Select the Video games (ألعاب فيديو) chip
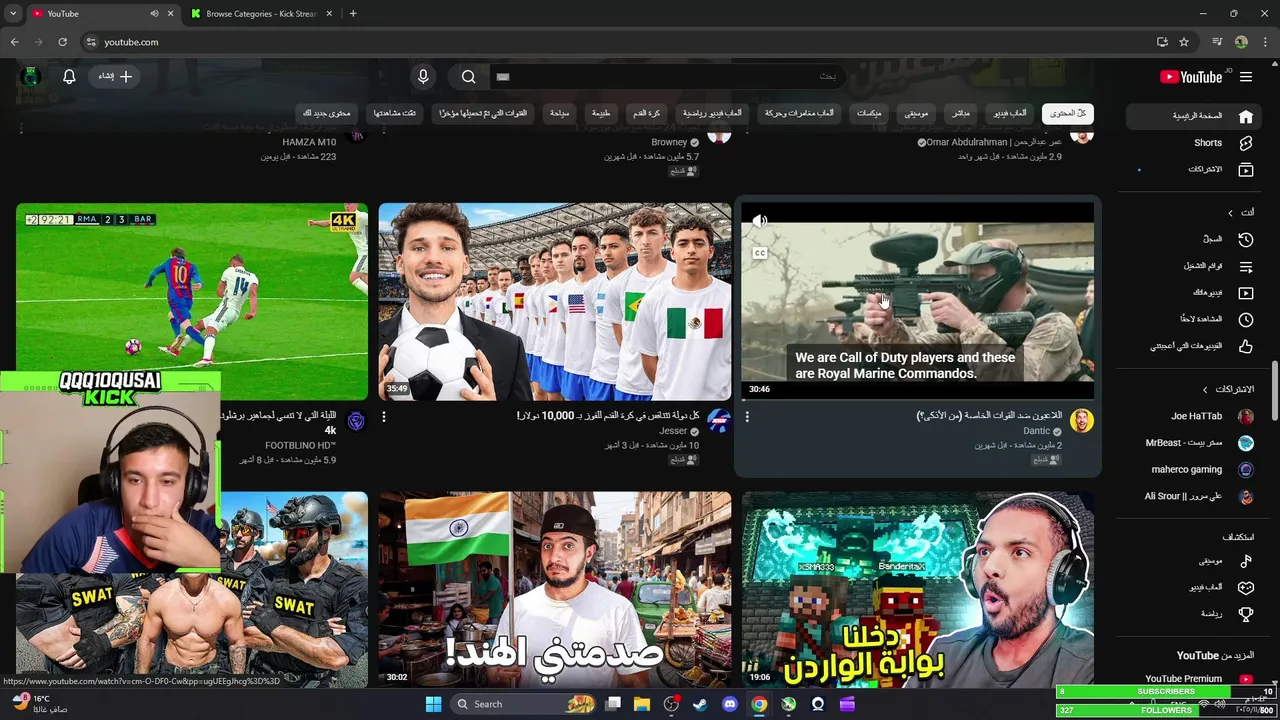Image resolution: width=1280 pixels, height=720 pixels. click(x=1010, y=113)
